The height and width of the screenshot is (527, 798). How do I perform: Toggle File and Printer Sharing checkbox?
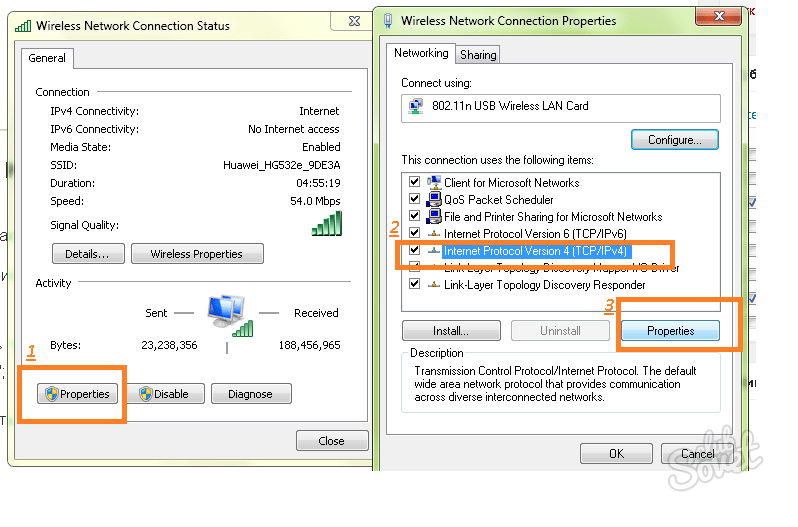coord(414,216)
